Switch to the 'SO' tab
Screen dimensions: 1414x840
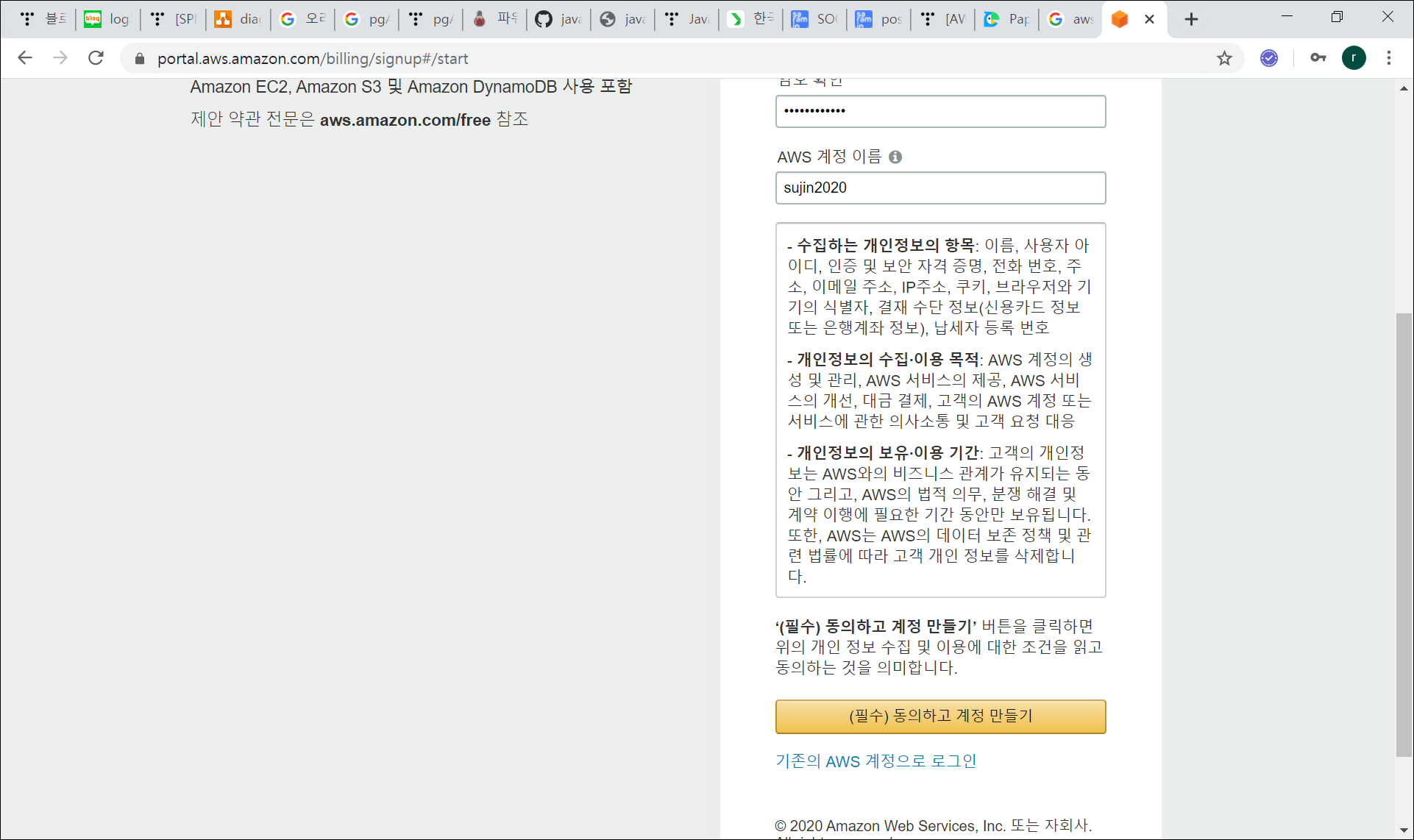814,20
